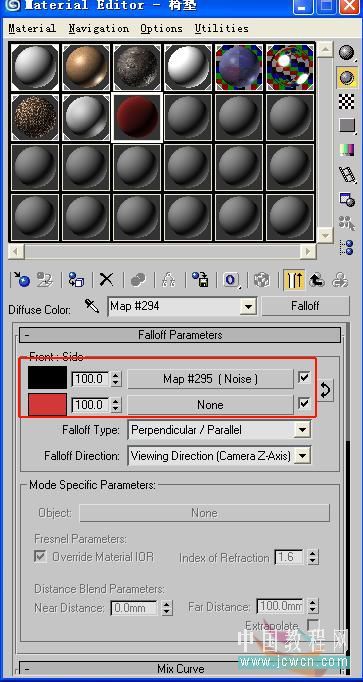The width and height of the screenshot is (363, 682).
Task: Enable Video Color Check icon
Action: pyautogui.click(x=346, y=150)
